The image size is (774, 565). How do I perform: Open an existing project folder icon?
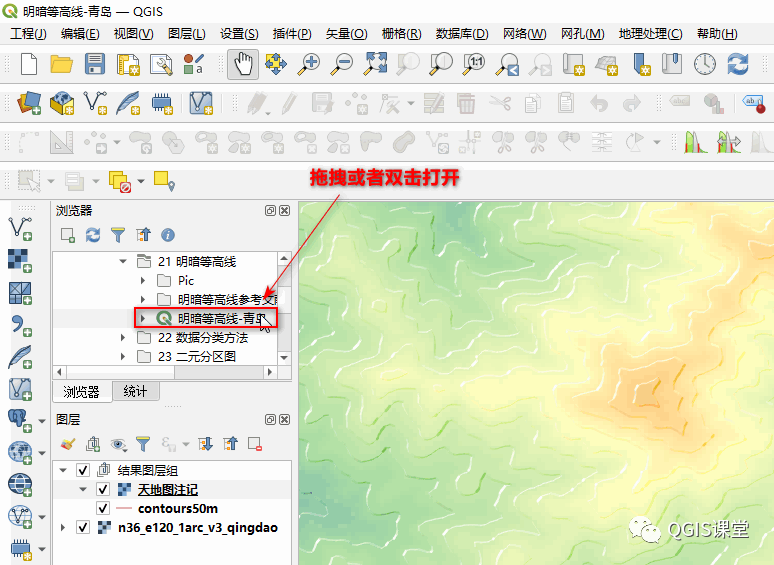coord(61,65)
